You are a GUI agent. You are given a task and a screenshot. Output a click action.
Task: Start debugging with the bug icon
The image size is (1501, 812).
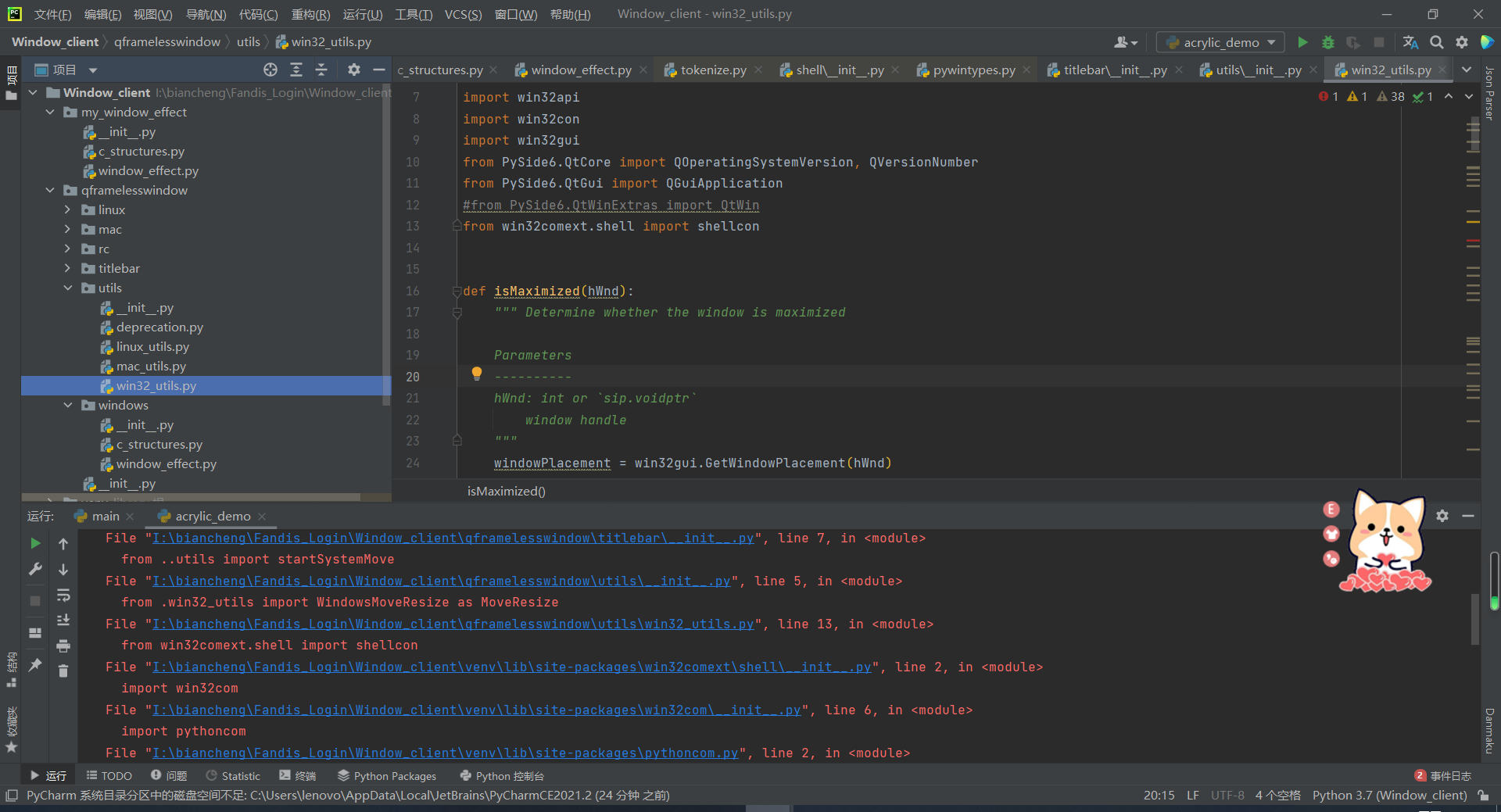[x=1327, y=42]
